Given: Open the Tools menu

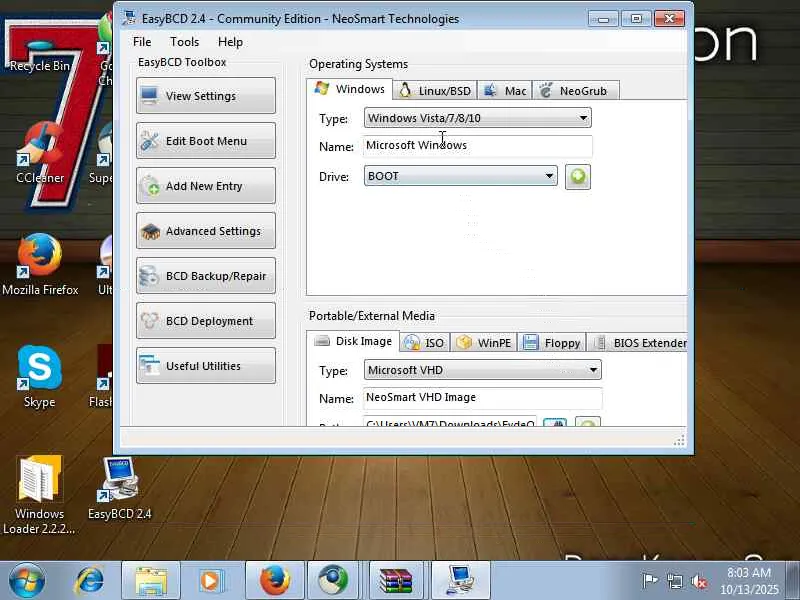Looking at the screenshot, I should coord(184,42).
